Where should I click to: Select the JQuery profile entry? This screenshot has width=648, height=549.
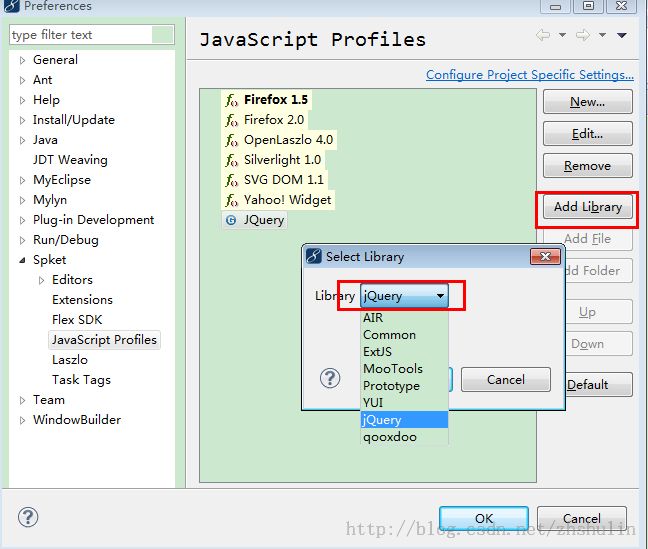[x=255, y=220]
